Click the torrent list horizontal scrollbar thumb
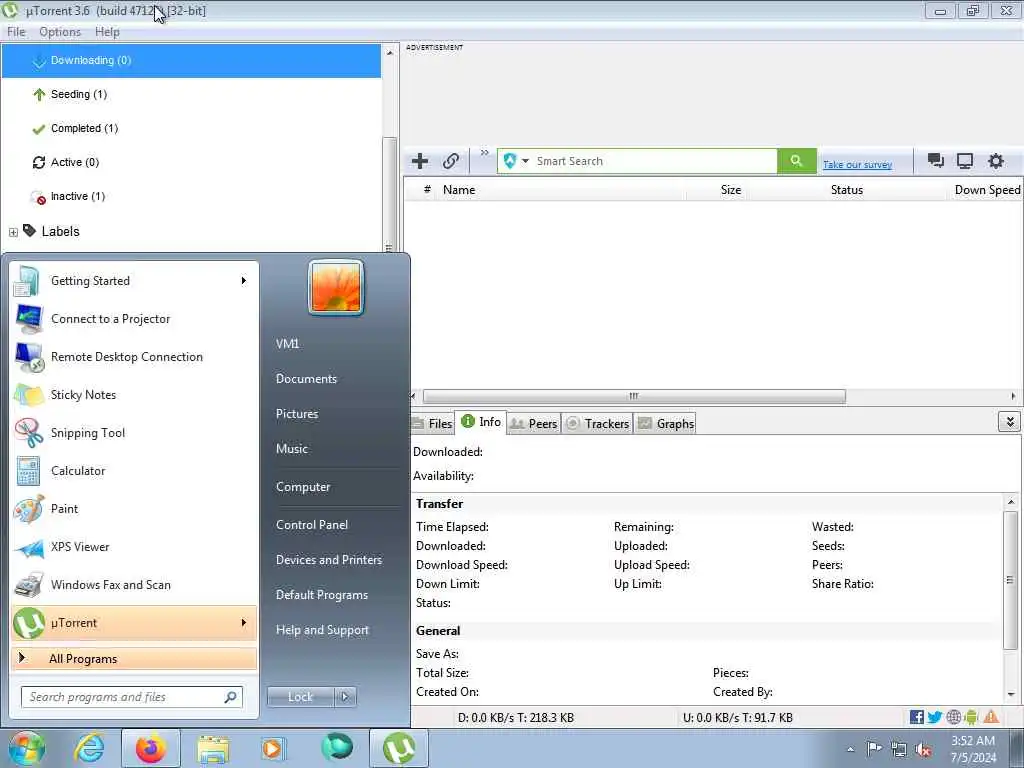This screenshot has width=1024, height=768. [634, 396]
